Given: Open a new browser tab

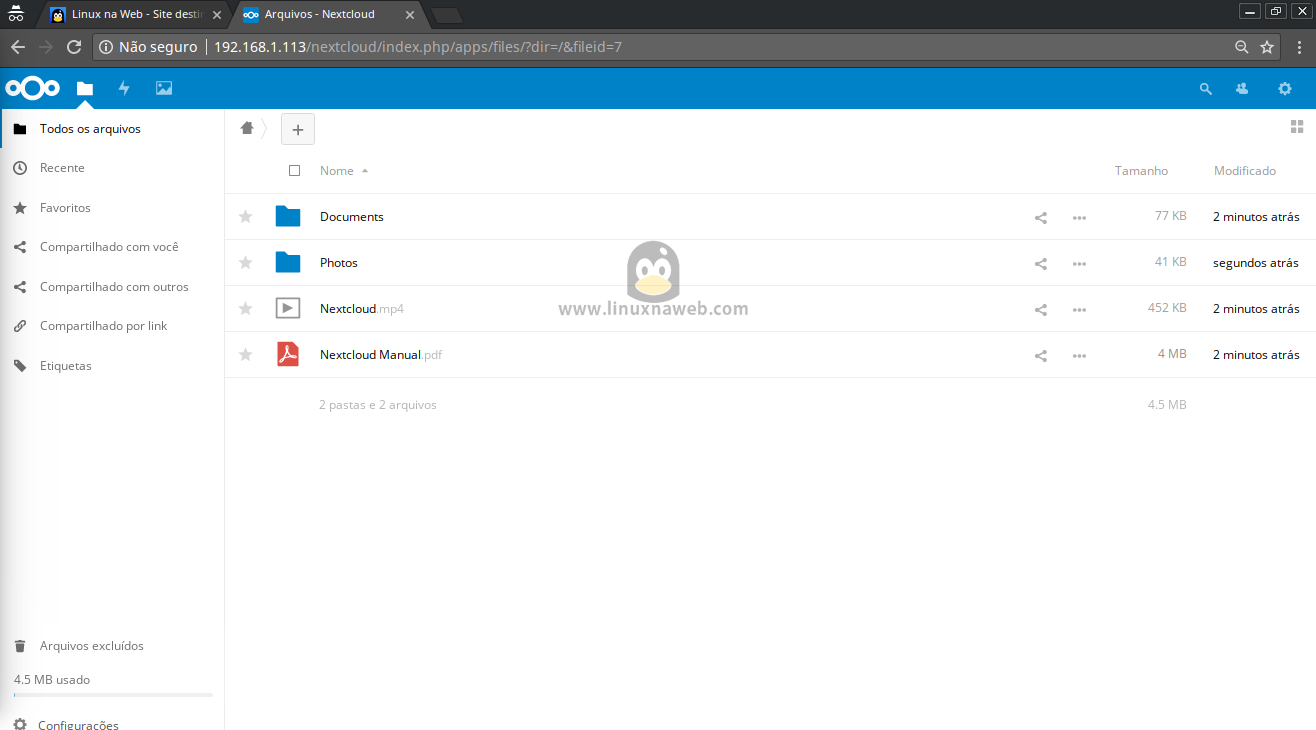Looking at the screenshot, I should click(x=447, y=15).
